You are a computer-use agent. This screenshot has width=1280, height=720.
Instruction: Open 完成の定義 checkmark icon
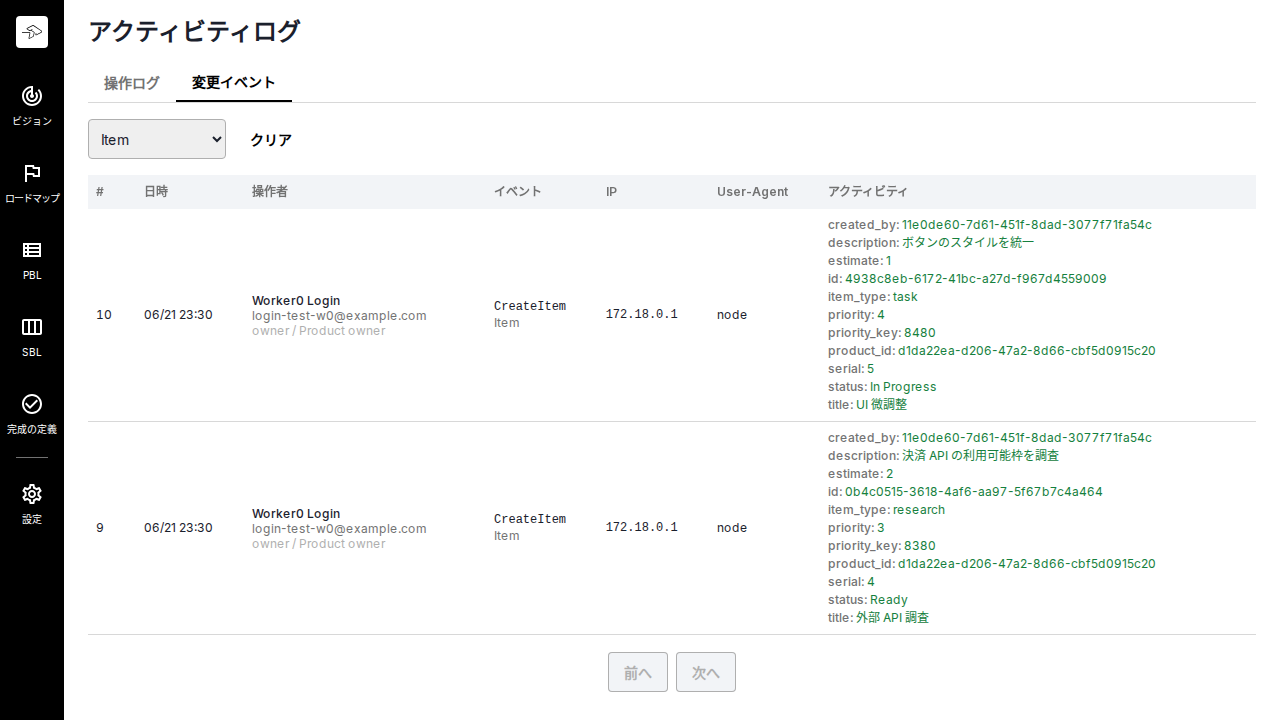click(x=32, y=404)
